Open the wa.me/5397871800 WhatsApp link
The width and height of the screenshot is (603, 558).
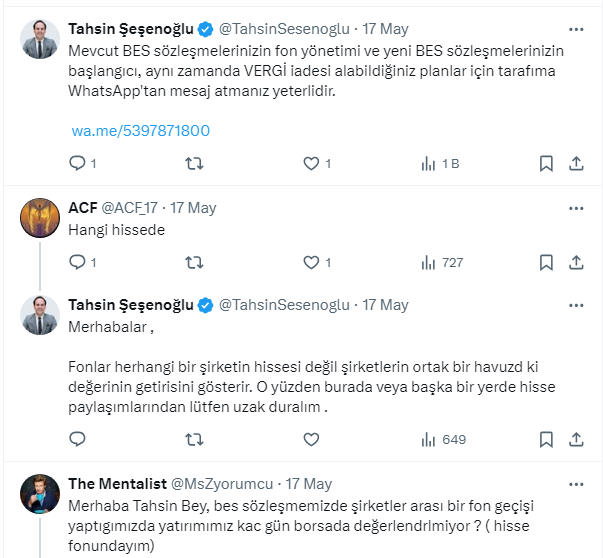(x=140, y=131)
